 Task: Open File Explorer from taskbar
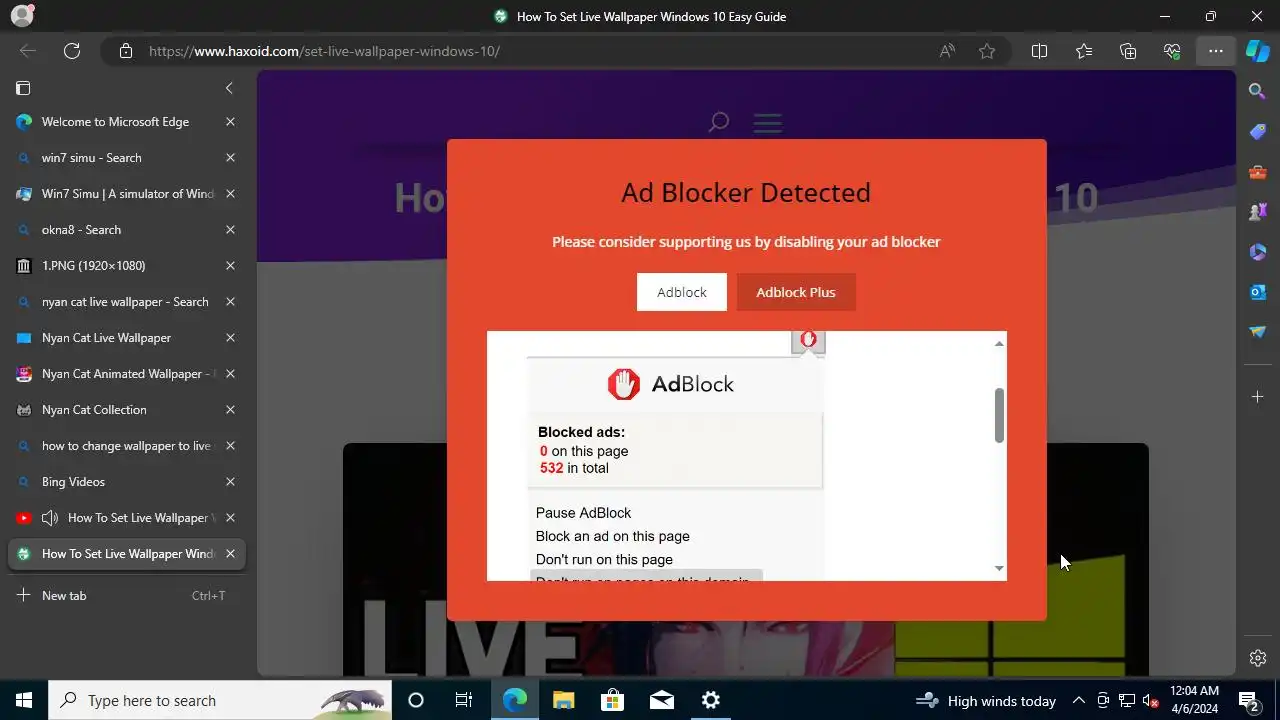coord(563,700)
